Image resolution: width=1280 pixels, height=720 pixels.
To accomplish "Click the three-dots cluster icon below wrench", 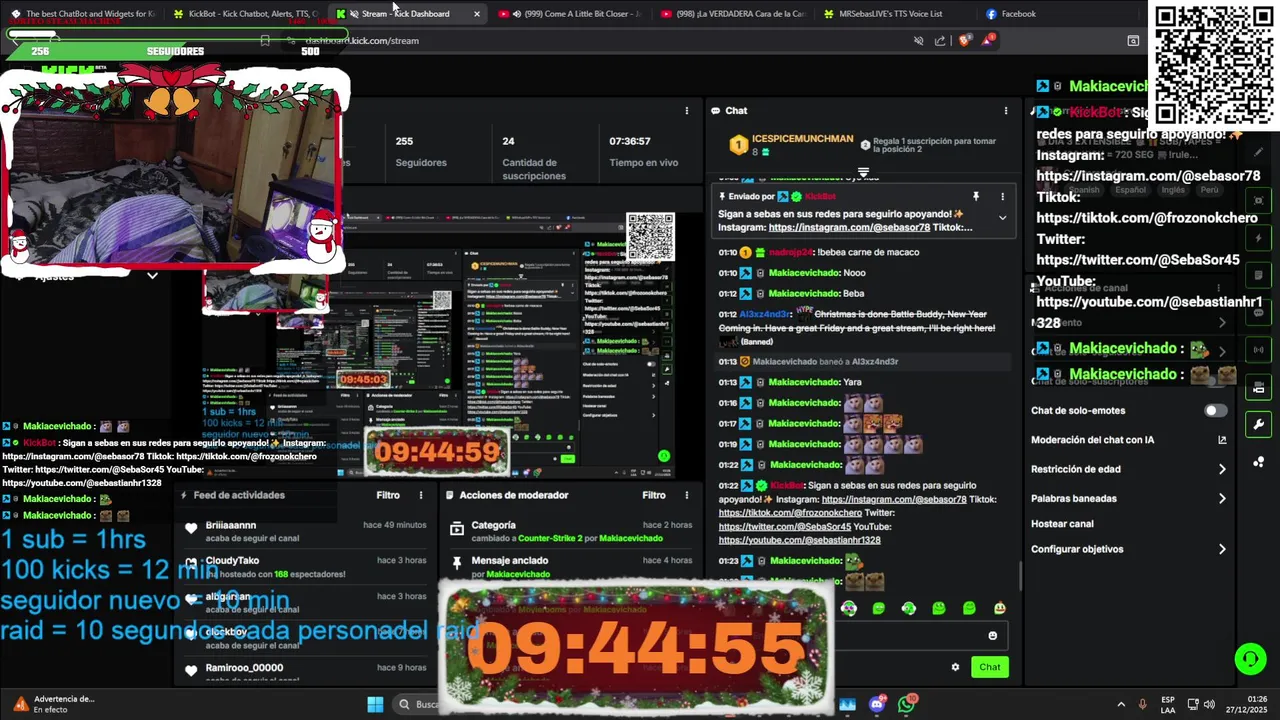I will tap(1258, 461).
